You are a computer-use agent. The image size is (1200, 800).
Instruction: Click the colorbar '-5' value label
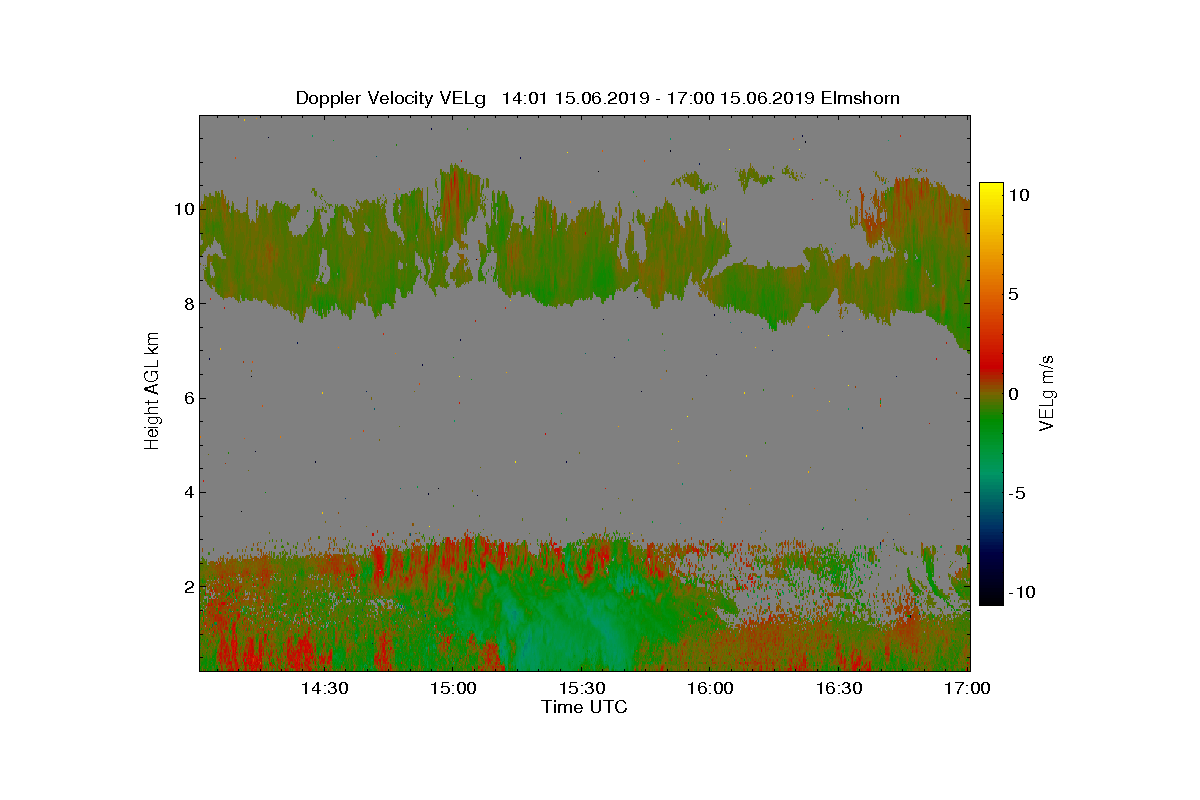point(1017,493)
